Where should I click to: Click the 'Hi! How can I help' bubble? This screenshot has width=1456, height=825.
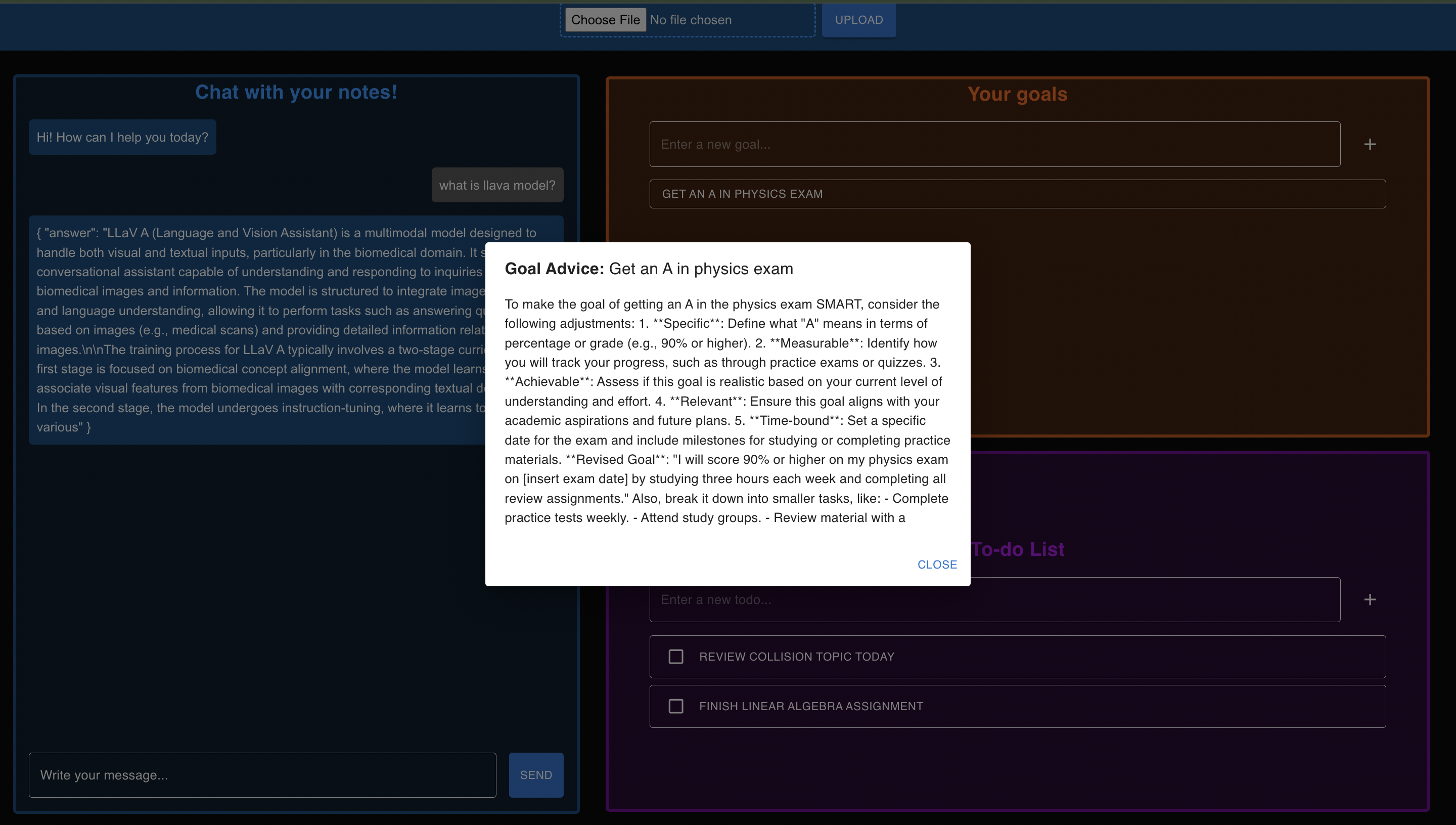pyautogui.click(x=122, y=137)
